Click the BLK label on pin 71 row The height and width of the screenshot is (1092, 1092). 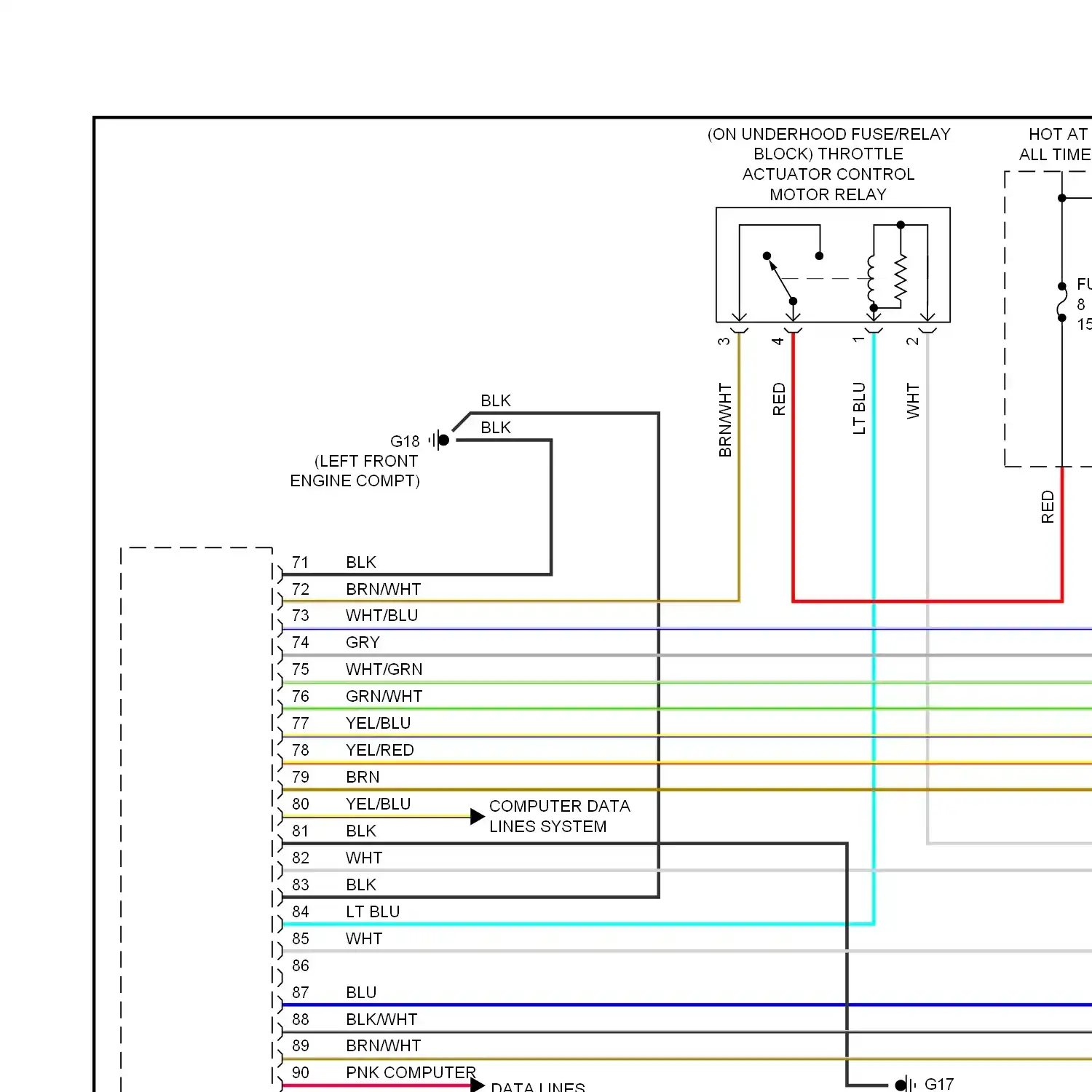click(361, 562)
